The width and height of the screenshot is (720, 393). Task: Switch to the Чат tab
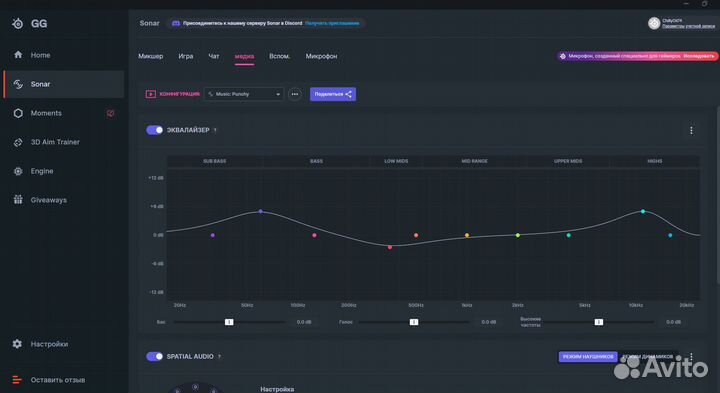pos(214,56)
